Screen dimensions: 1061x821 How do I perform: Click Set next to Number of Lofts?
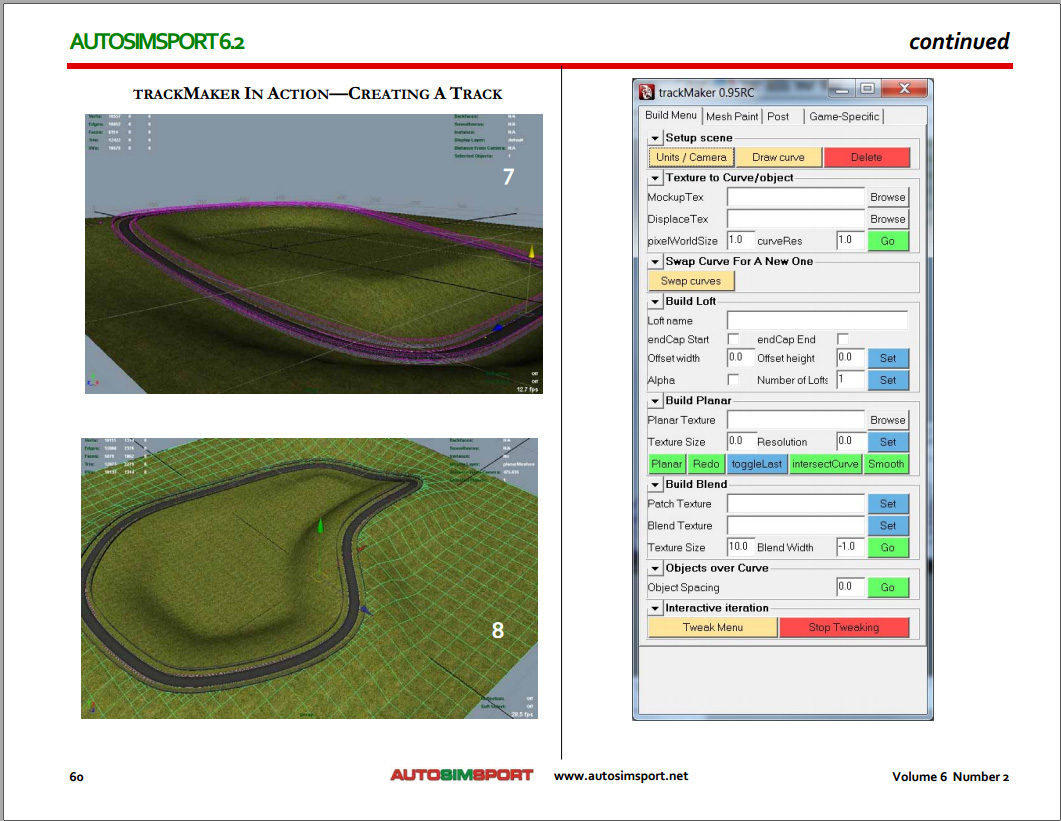click(x=888, y=380)
